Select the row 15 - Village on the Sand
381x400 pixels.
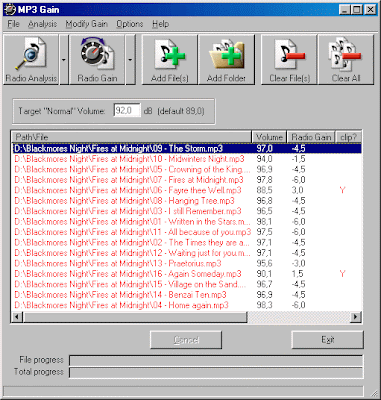187,284
